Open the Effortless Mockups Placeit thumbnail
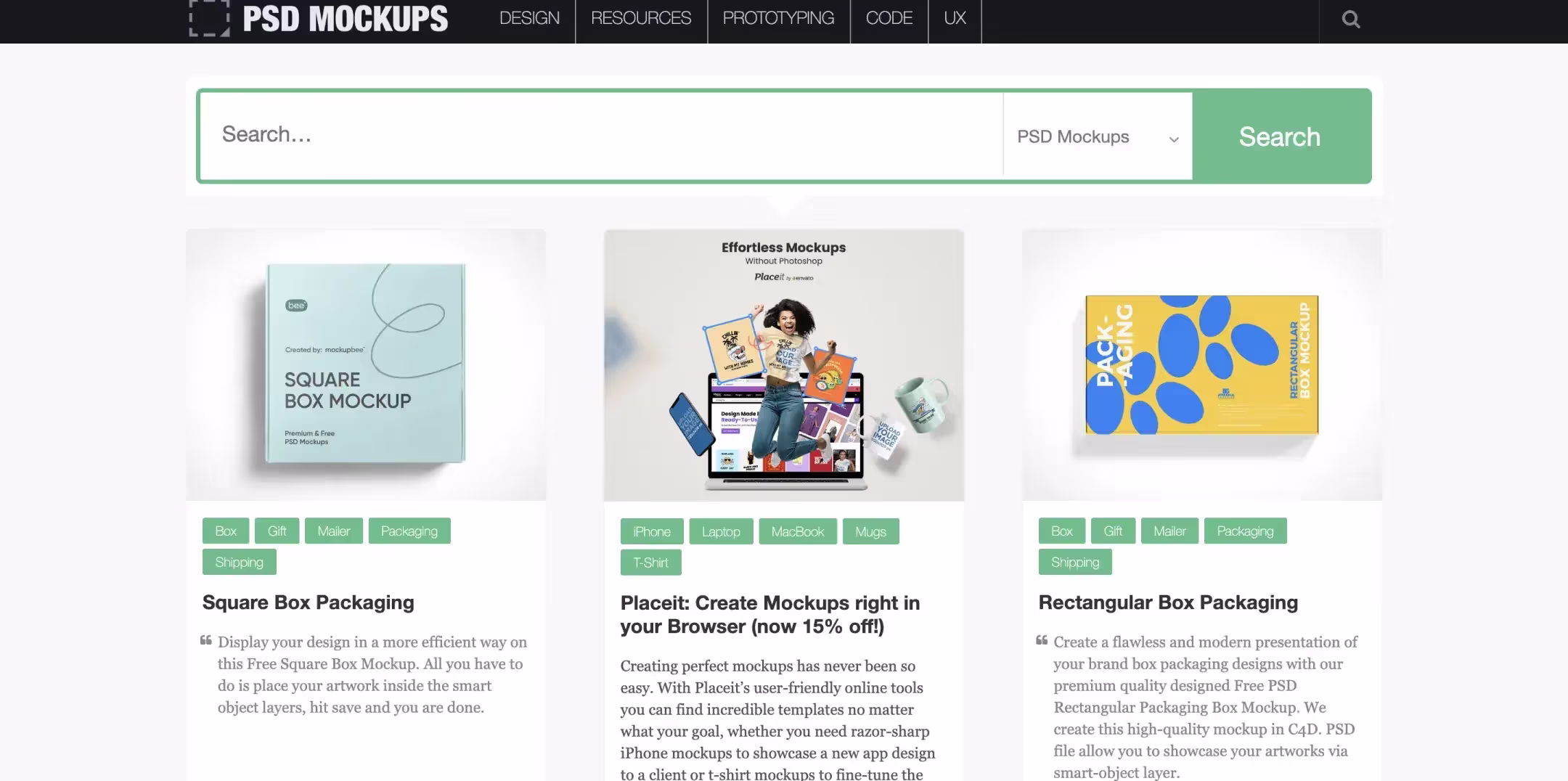Screen dimensions: 1568x781 [x=784, y=365]
